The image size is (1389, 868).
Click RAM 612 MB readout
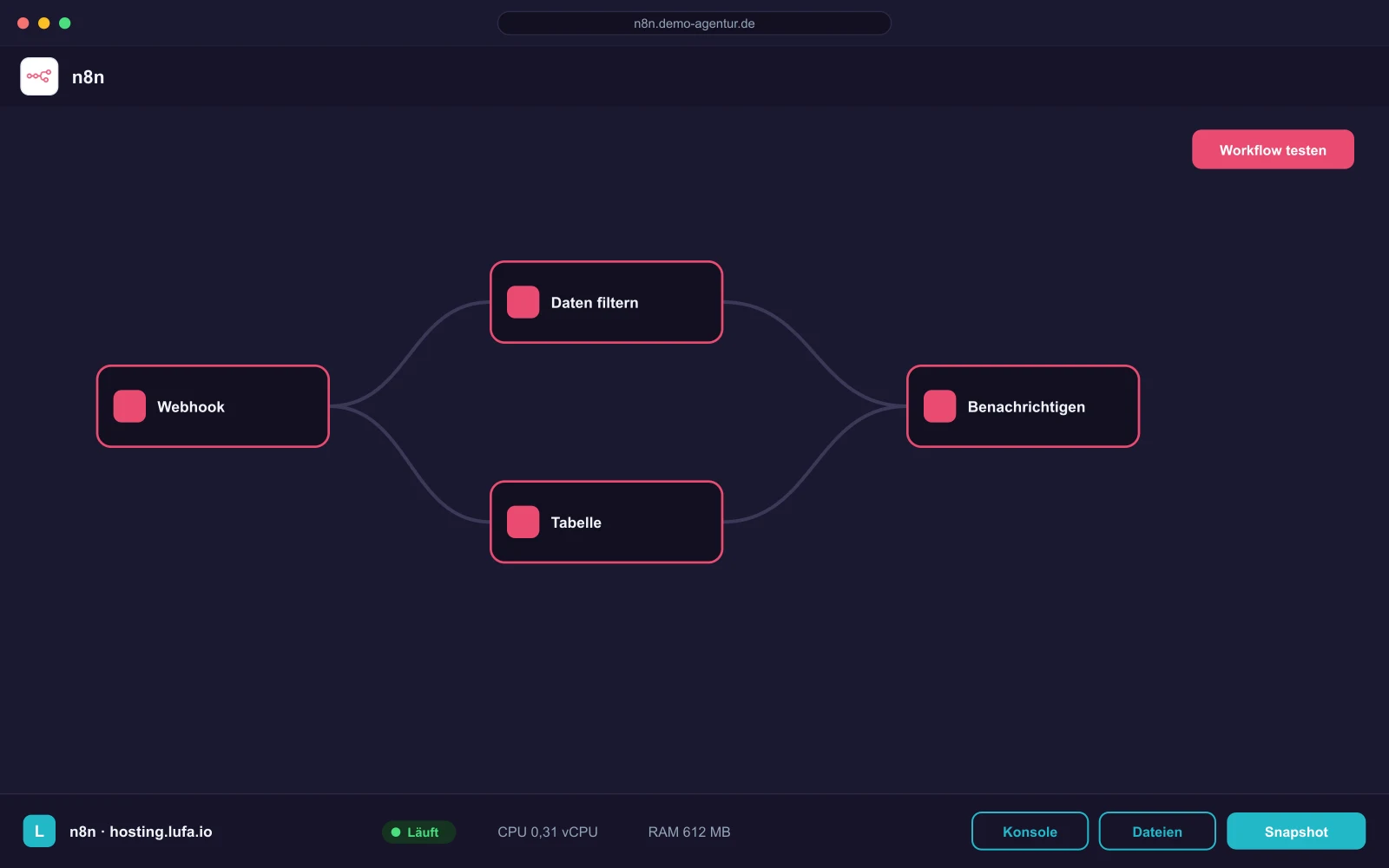coord(689,832)
